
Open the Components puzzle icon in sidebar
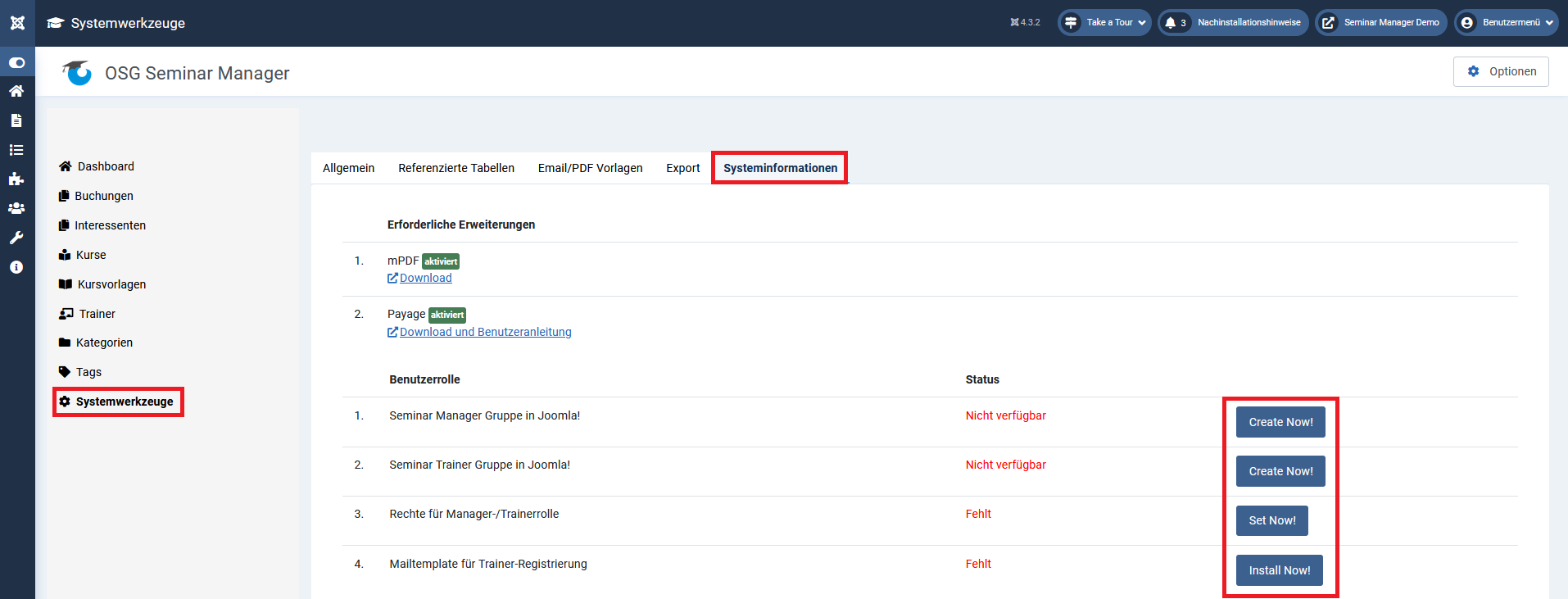16,179
